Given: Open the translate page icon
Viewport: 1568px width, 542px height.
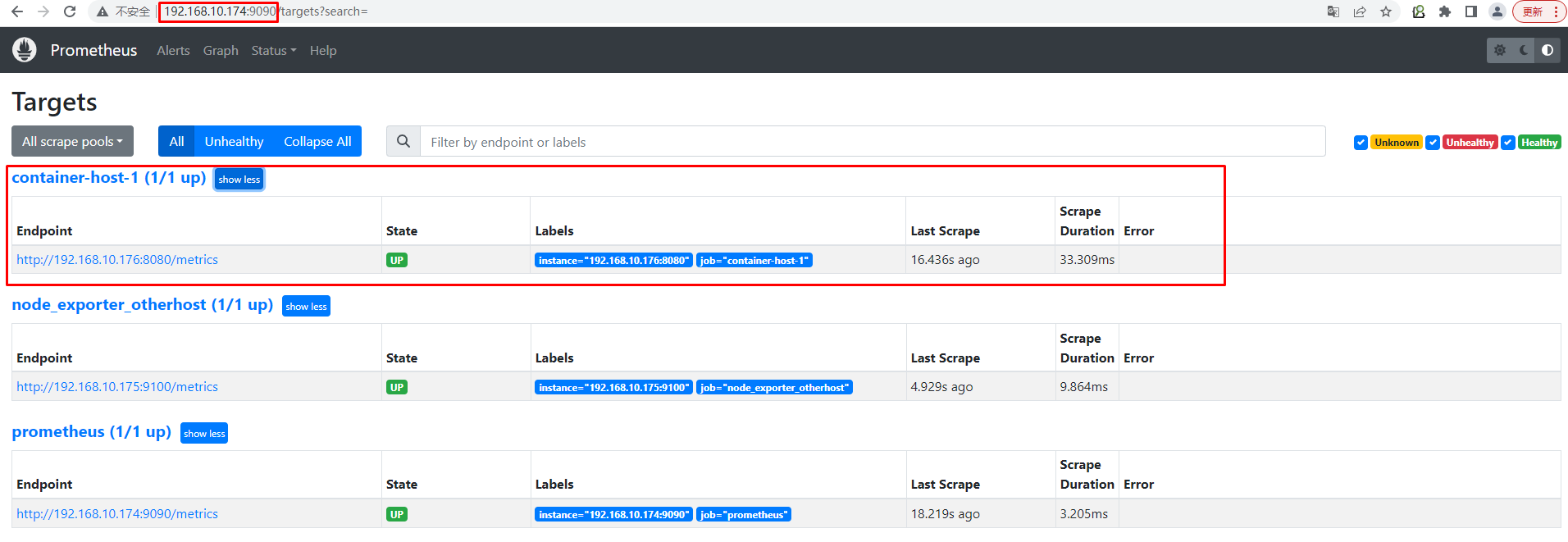Looking at the screenshot, I should pos(1333,11).
